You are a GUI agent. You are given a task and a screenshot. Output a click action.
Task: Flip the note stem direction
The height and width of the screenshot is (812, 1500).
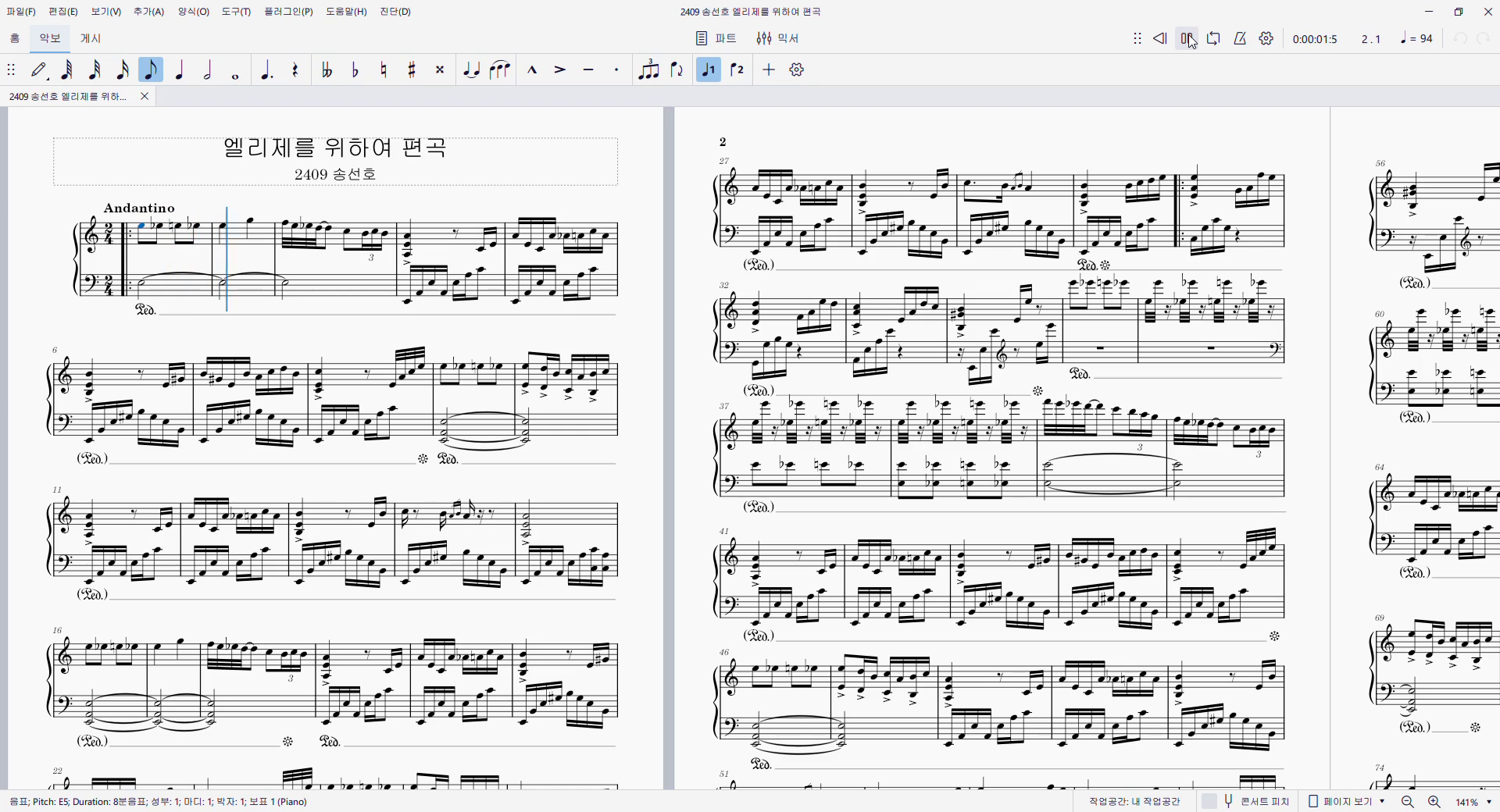677,69
